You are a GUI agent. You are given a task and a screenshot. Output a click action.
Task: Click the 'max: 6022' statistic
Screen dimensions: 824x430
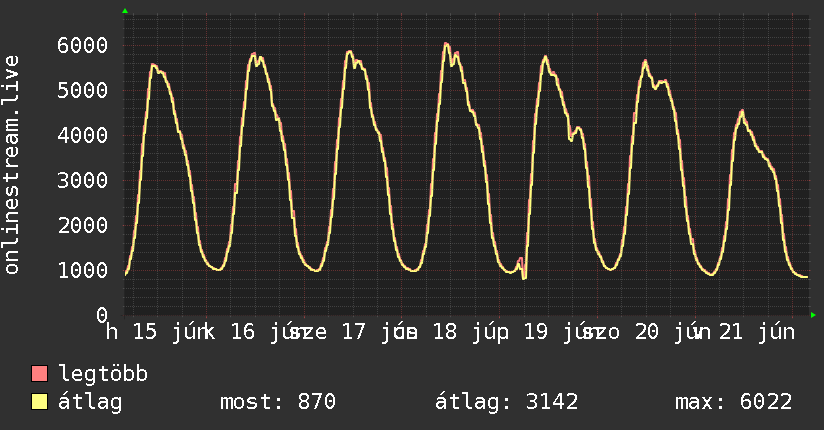pos(734,402)
